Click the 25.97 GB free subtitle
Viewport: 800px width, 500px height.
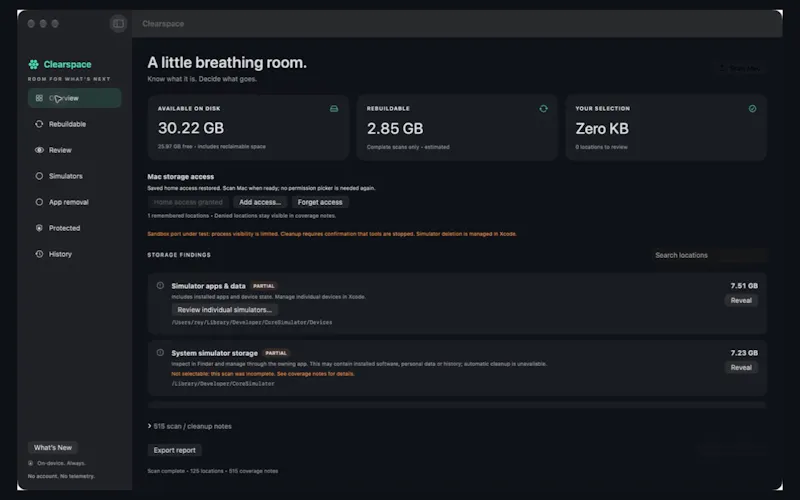click(212, 146)
